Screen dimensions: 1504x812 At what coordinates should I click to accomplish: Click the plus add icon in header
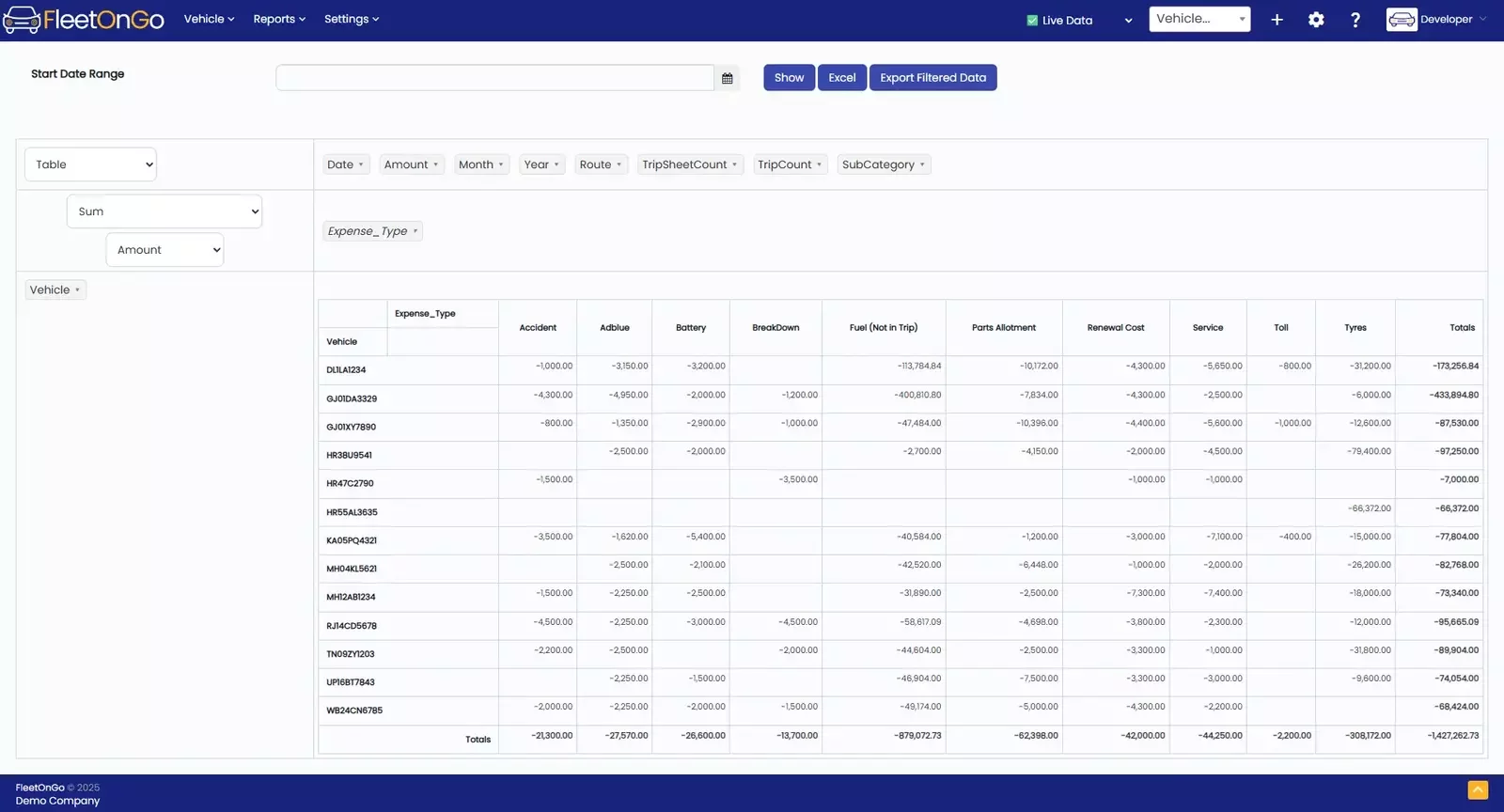(1277, 20)
